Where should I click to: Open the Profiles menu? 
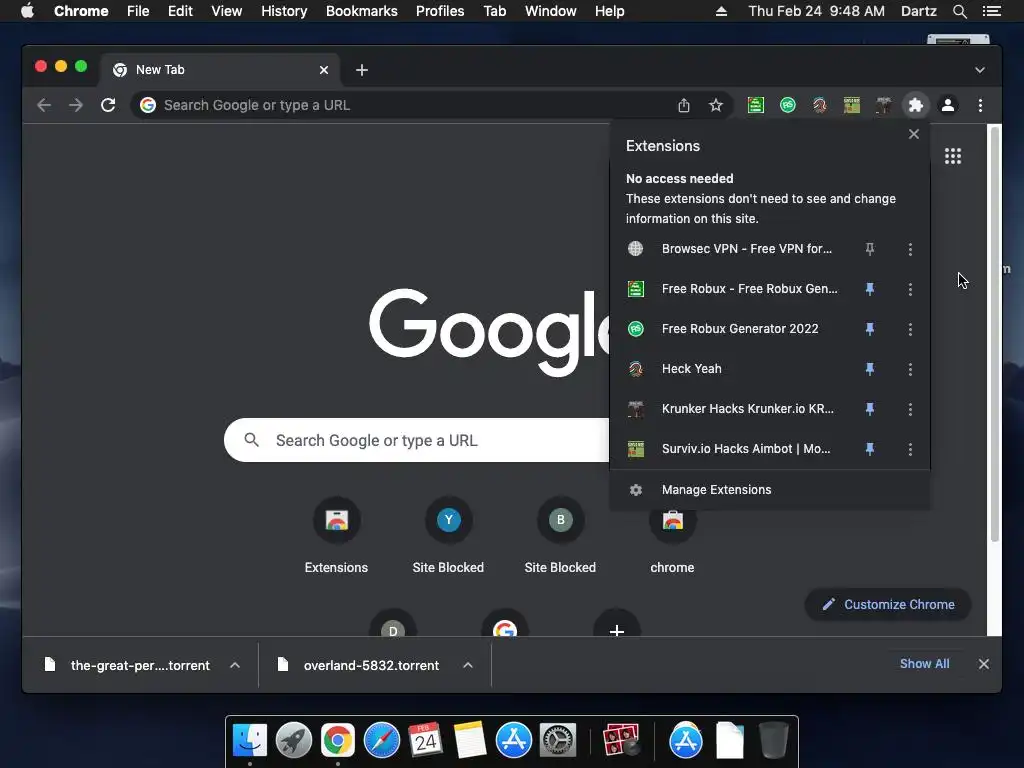[440, 11]
